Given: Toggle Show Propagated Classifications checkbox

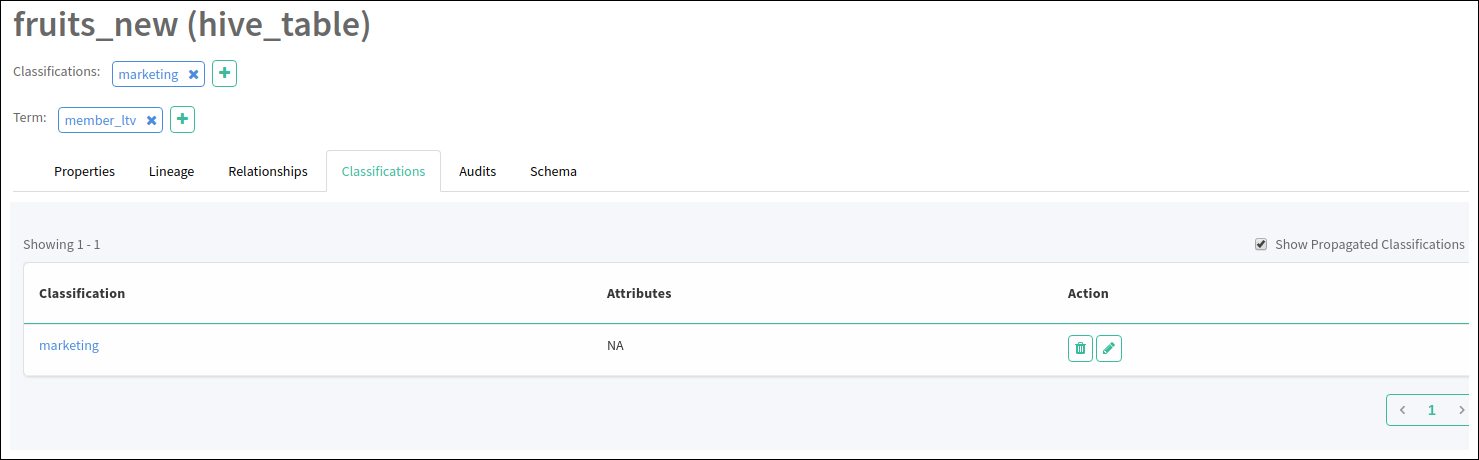Looking at the screenshot, I should 1261,244.
